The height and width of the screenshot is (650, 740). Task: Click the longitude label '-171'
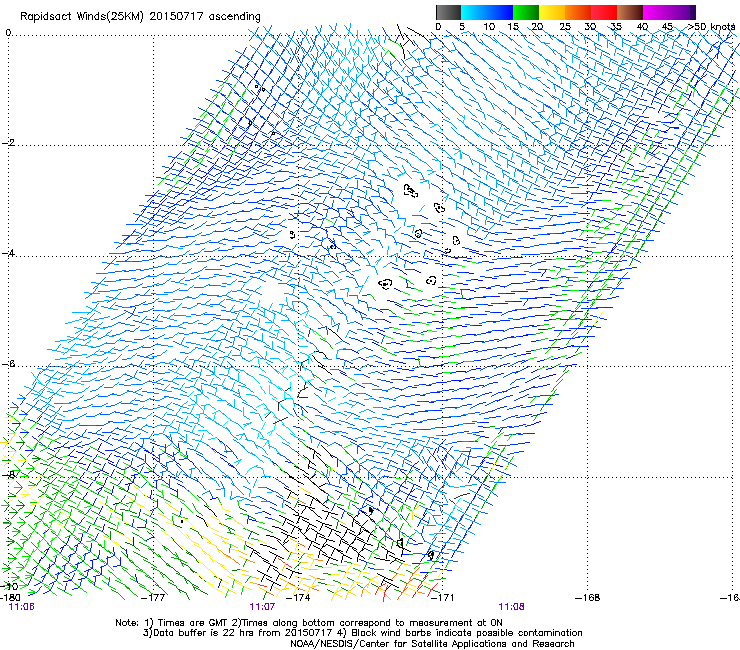[443, 597]
